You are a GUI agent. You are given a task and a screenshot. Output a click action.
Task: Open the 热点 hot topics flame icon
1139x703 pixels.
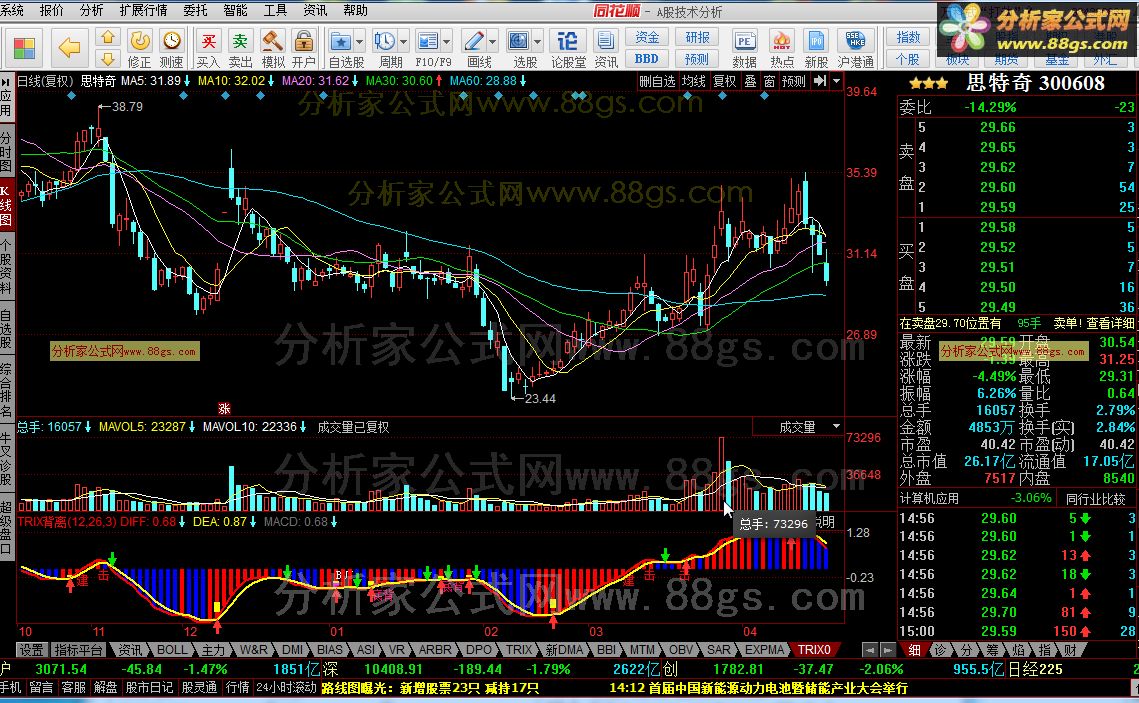(782, 48)
